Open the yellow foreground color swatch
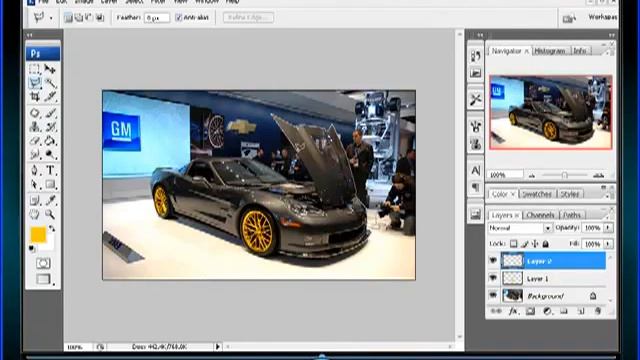This screenshot has width=640, height=360. (38, 235)
